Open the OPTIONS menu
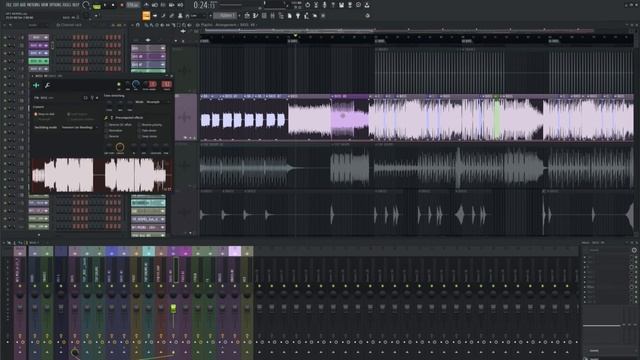 (55, 5)
